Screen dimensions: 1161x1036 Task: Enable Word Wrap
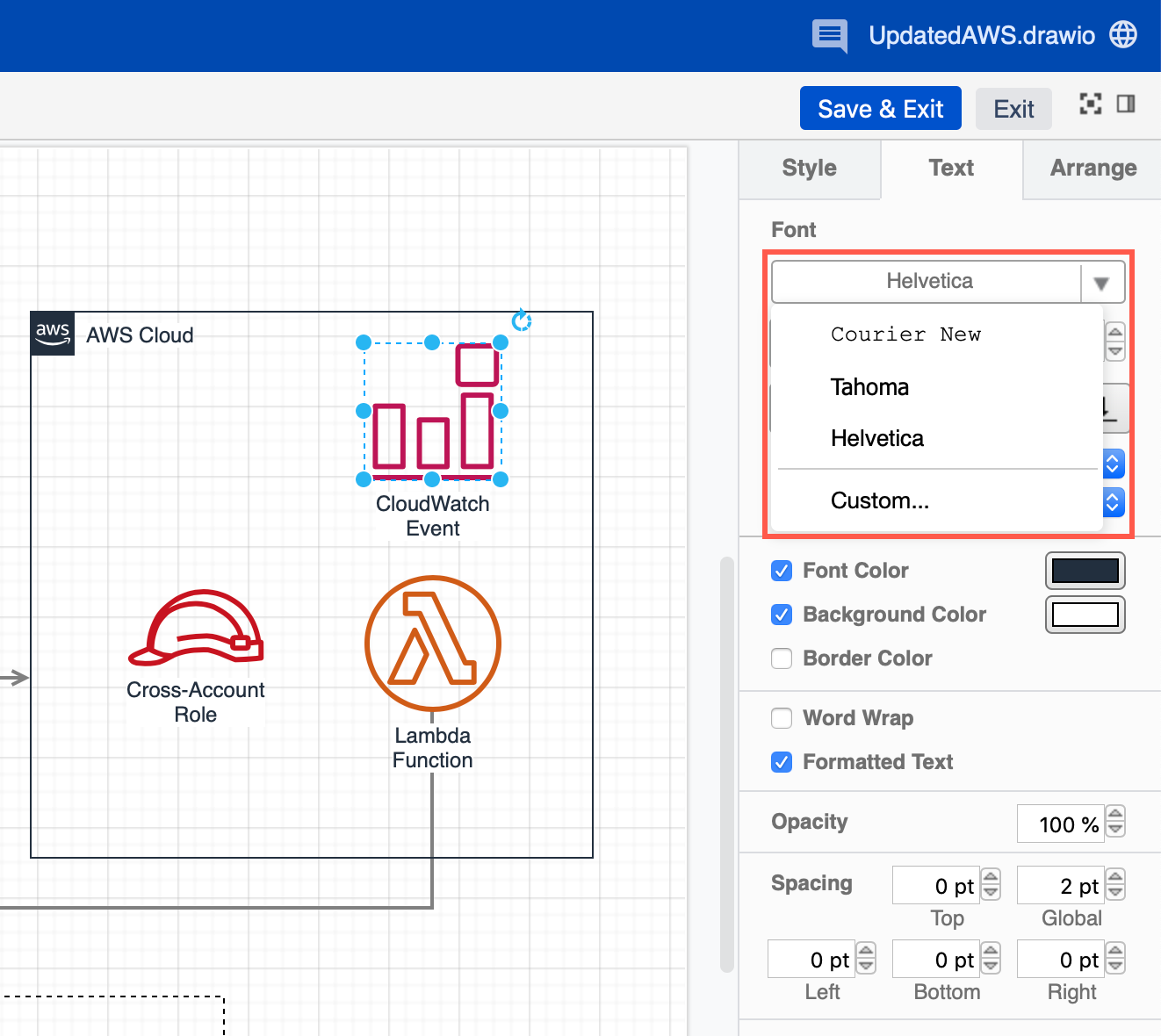click(x=782, y=718)
